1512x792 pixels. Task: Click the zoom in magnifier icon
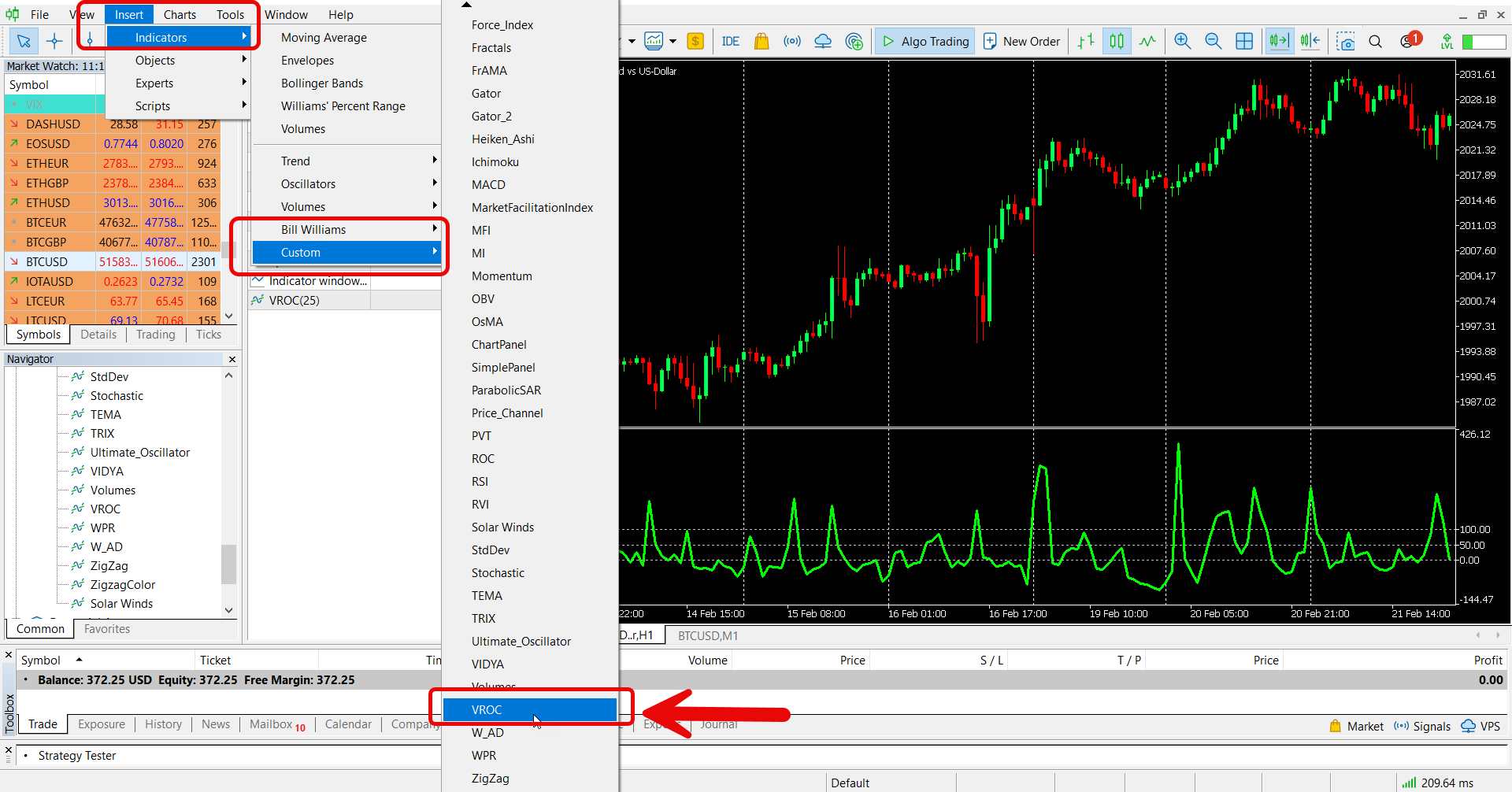1182,41
